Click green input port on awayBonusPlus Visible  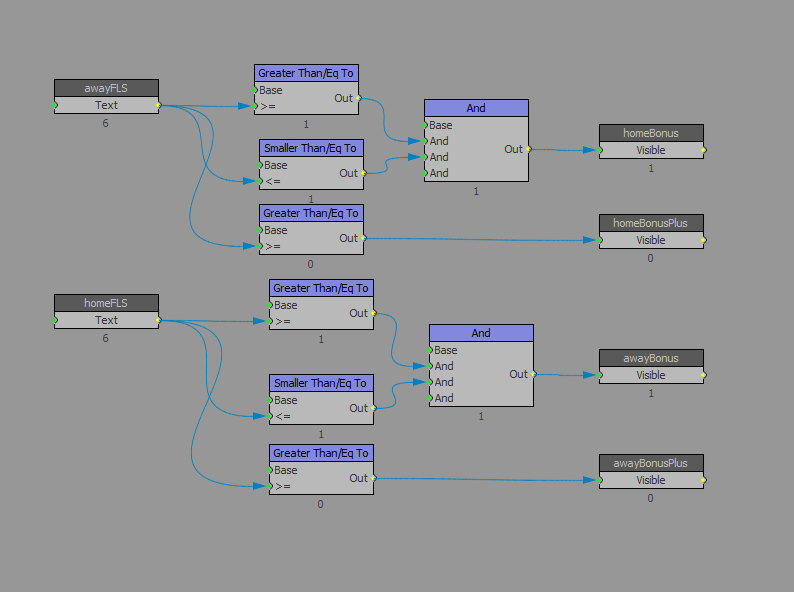(600, 480)
